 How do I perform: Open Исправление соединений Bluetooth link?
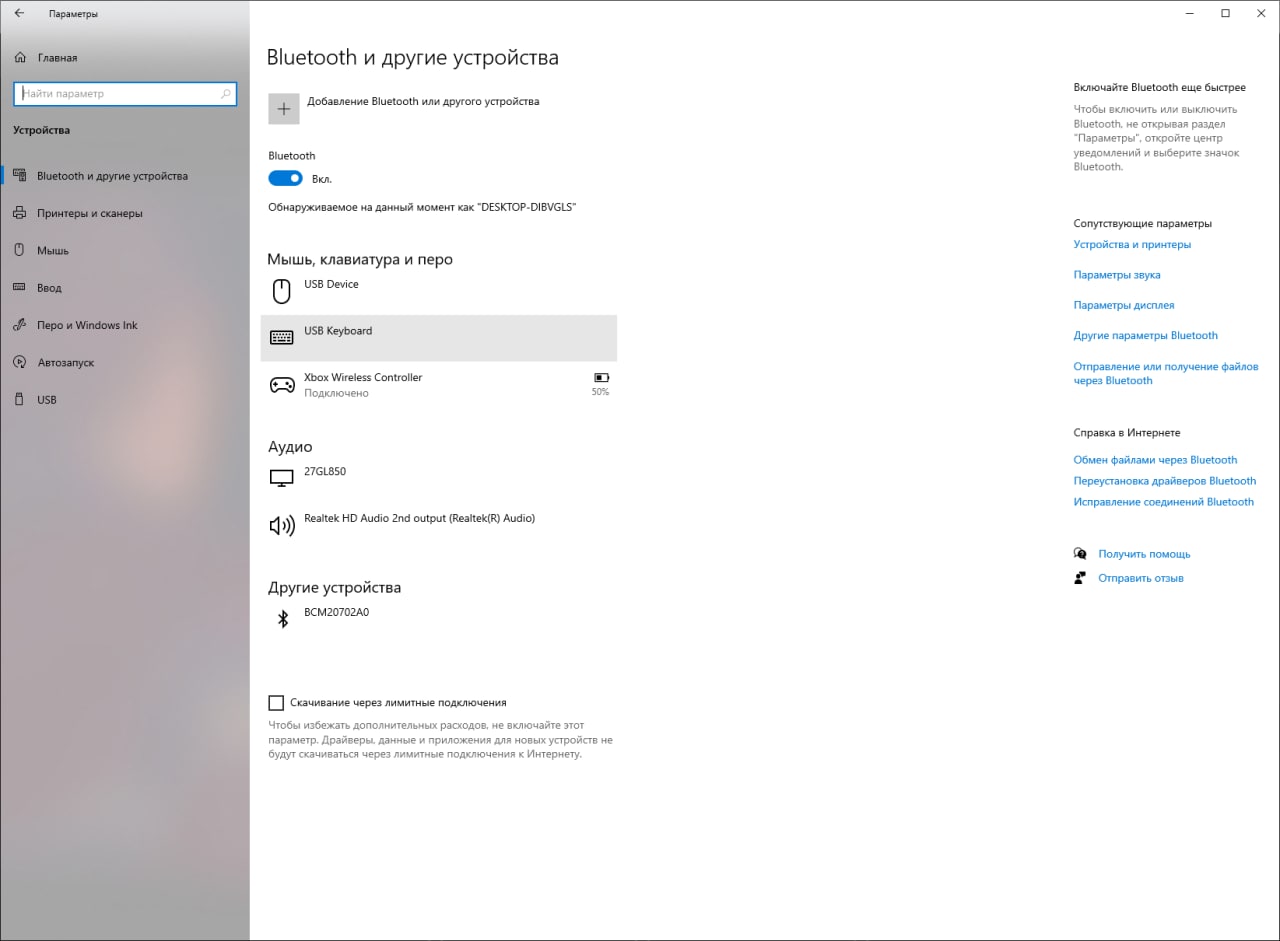1164,502
